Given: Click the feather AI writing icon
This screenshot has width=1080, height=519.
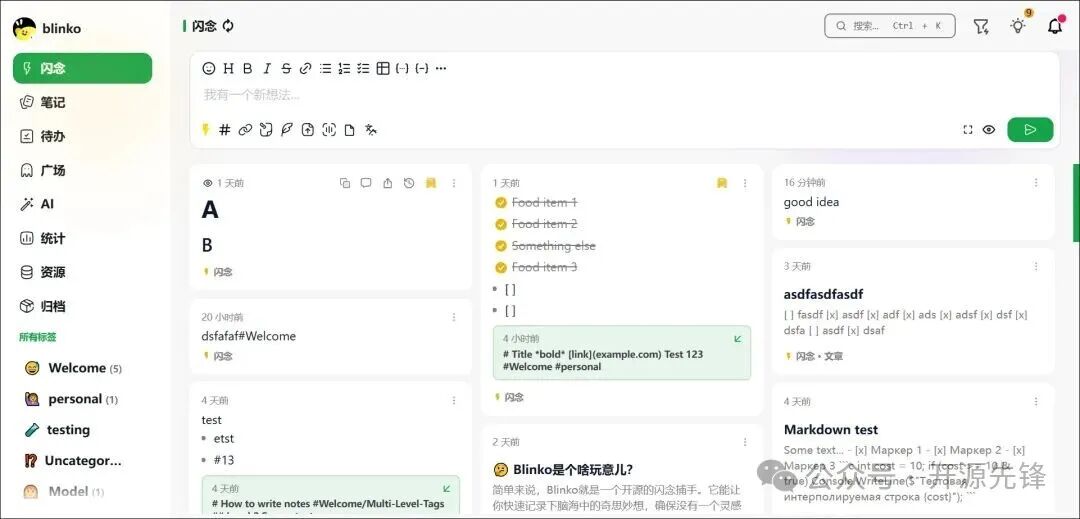Looking at the screenshot, I should 287,129.
